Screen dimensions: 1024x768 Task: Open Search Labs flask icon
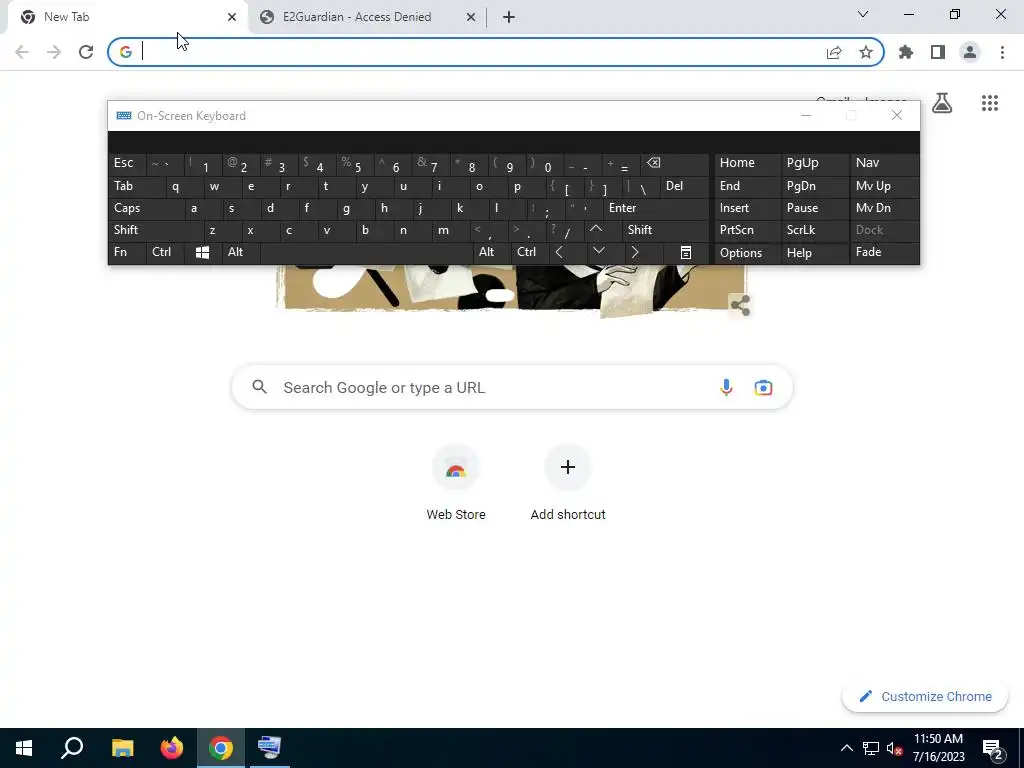click(942, 103)
